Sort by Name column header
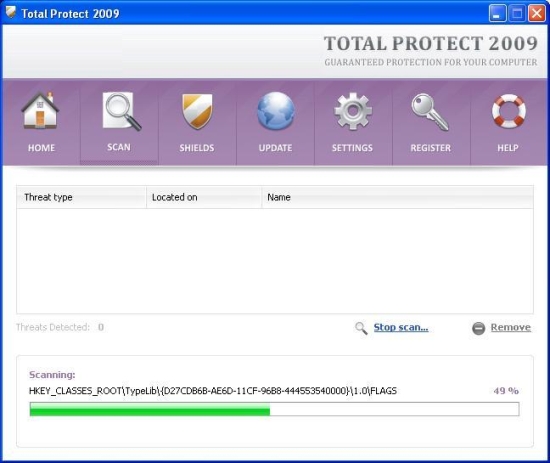Image resolution: width=550 pixels, height=463 pixels. click(397, 197)
